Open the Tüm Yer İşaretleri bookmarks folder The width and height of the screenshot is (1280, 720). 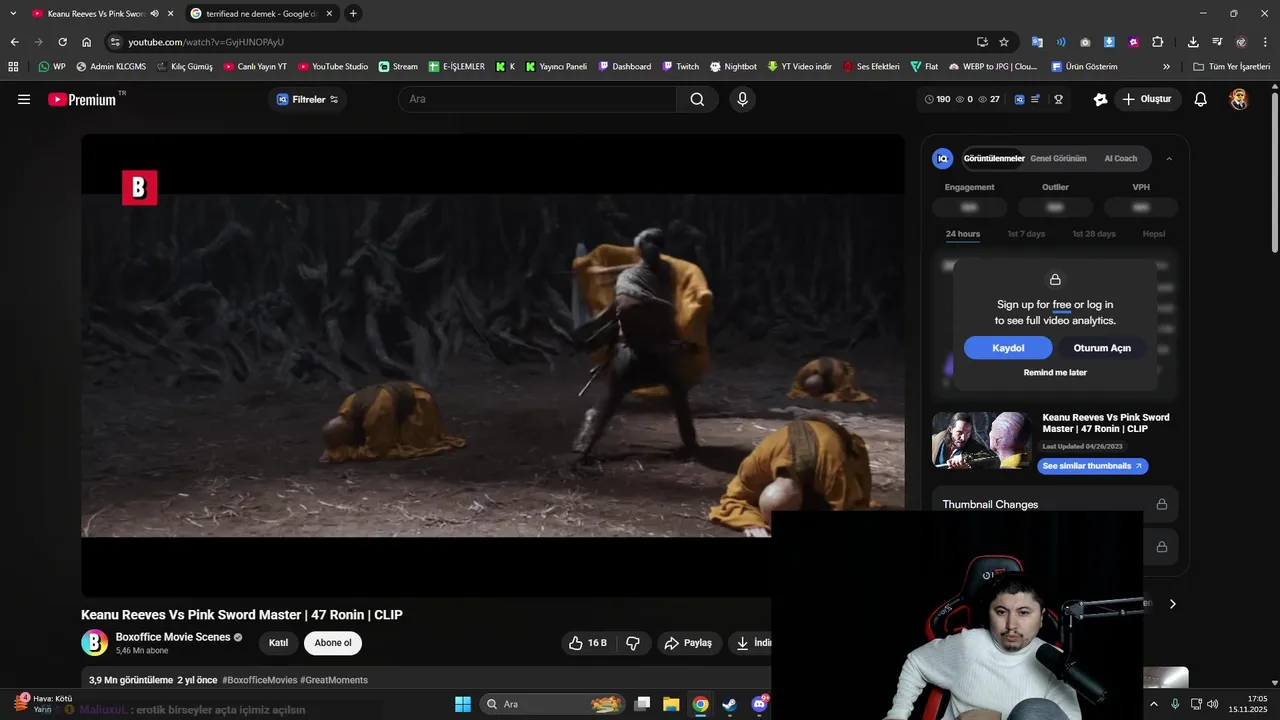coord(1232,67)
